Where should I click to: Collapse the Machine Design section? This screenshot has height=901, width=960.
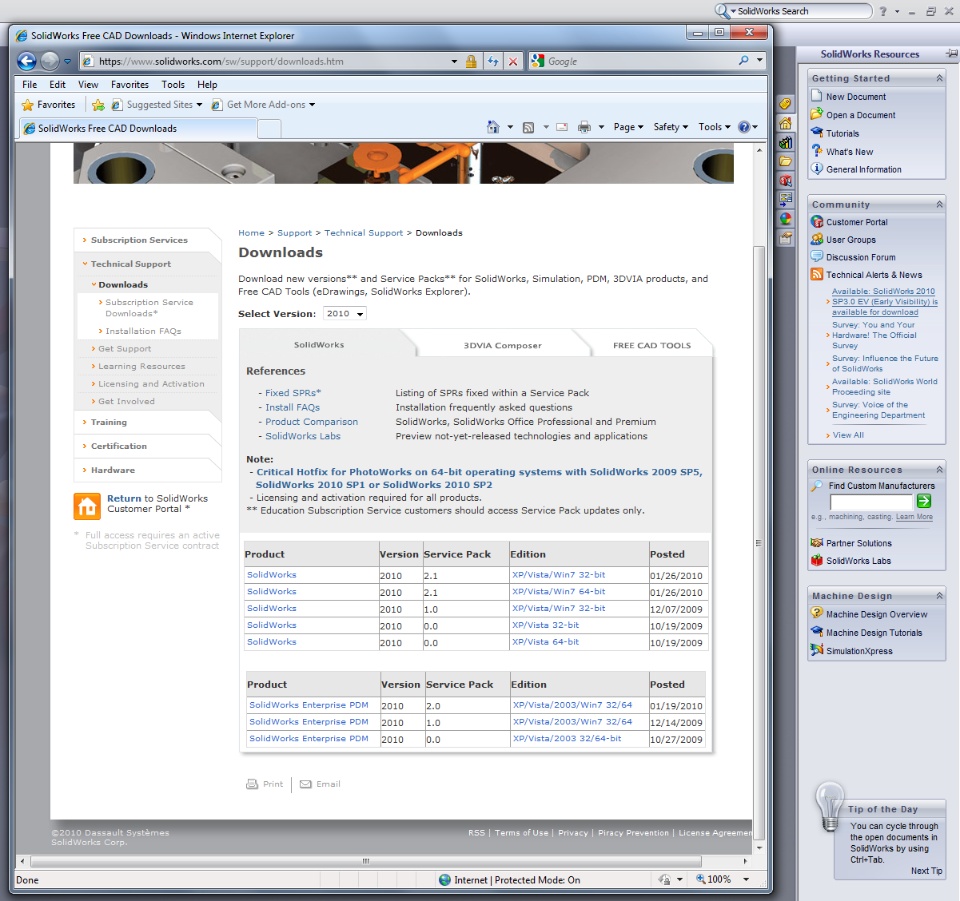(x=939, y=596)
